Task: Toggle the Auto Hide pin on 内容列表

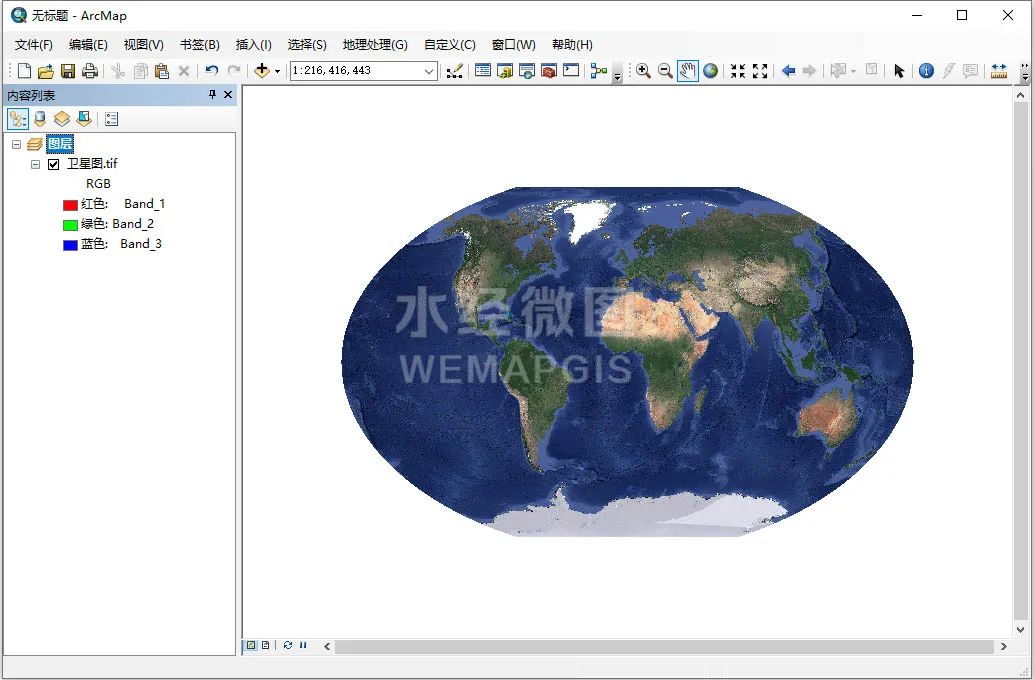Action: pos(212,94)
